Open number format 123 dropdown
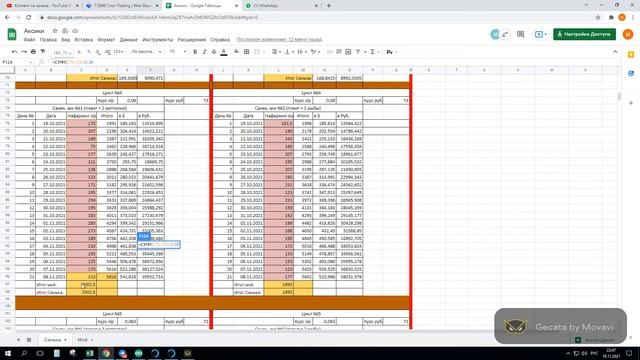This screenshot has width=640, height=360. (x=118, y=52)
